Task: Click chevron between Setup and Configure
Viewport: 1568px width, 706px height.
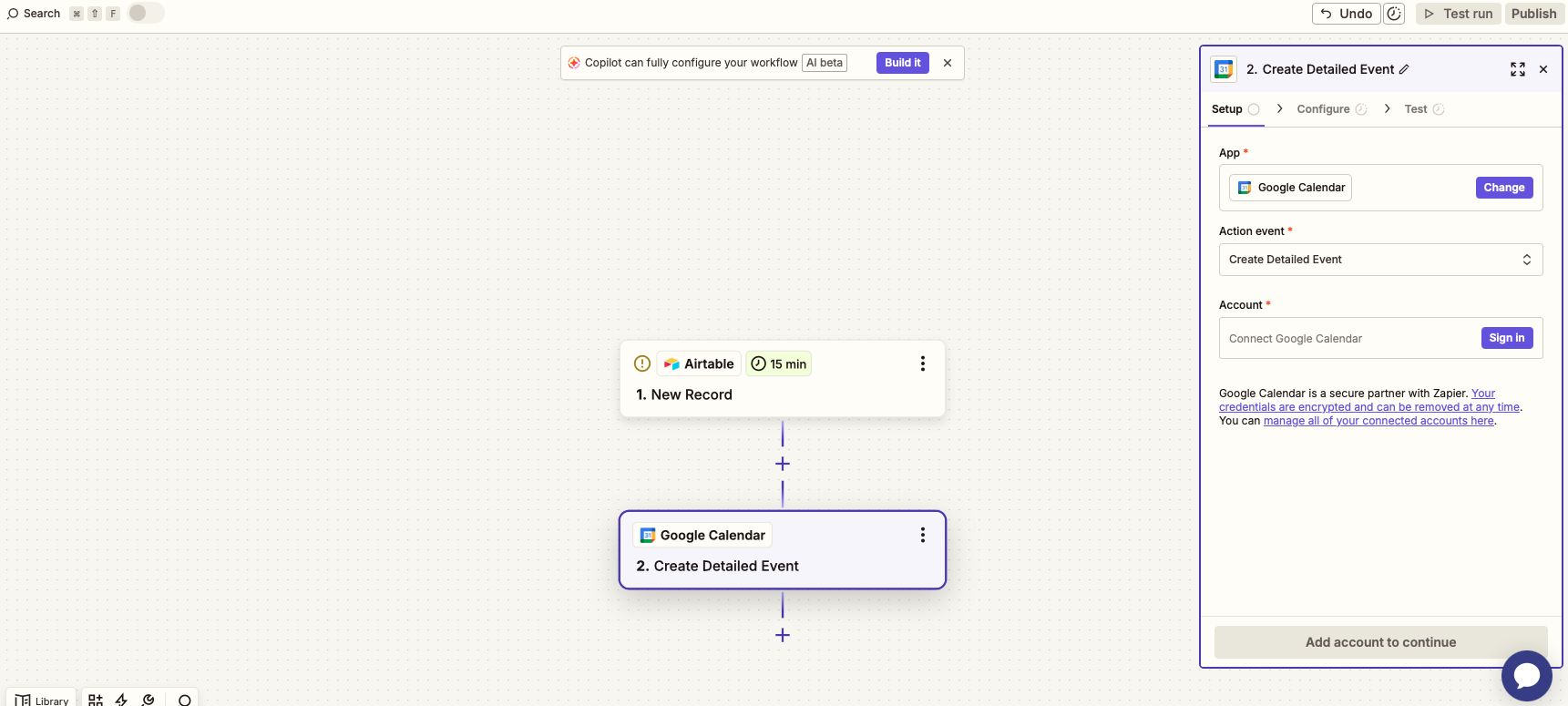Action: [x=1280, y=108]
